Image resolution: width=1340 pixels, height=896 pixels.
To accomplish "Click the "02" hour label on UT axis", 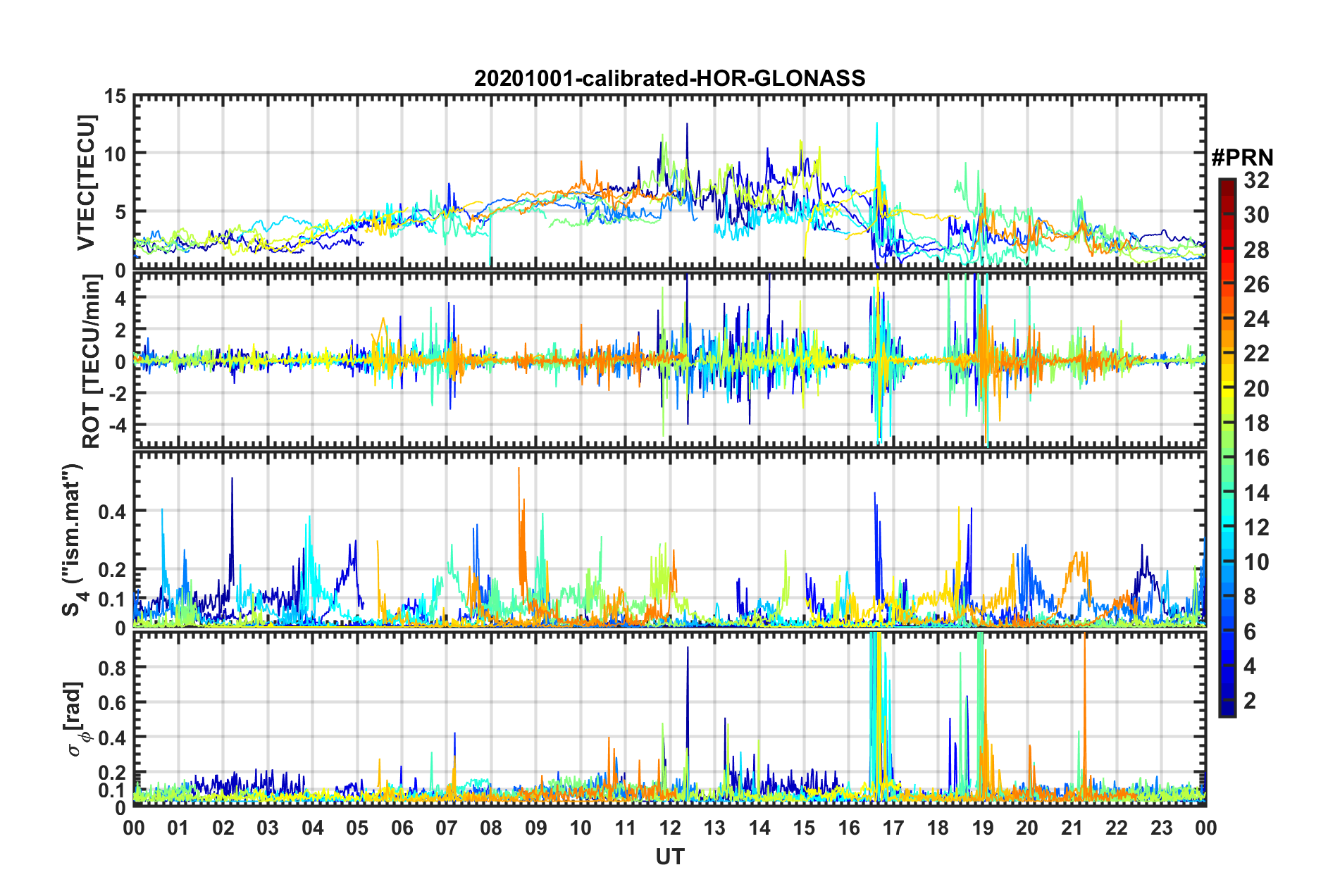I will tap(223, 828).
